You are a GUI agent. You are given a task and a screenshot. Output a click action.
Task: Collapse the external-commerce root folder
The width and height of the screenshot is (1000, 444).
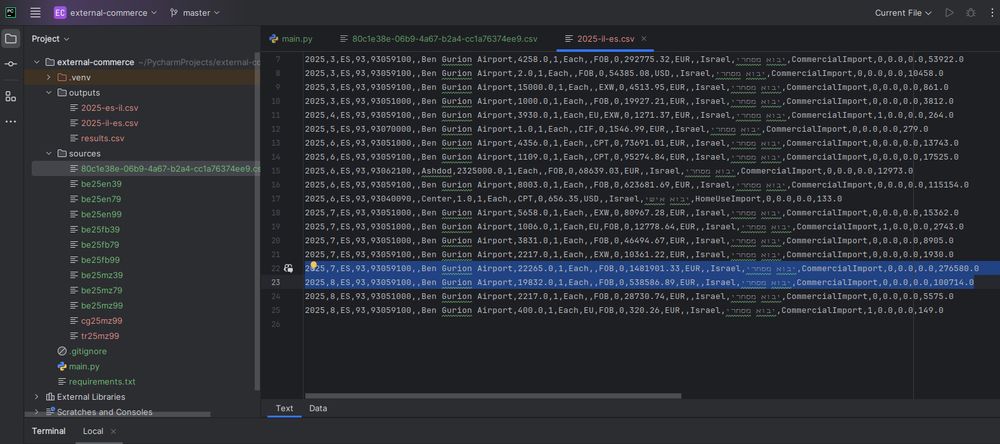(x=36, y=62)
